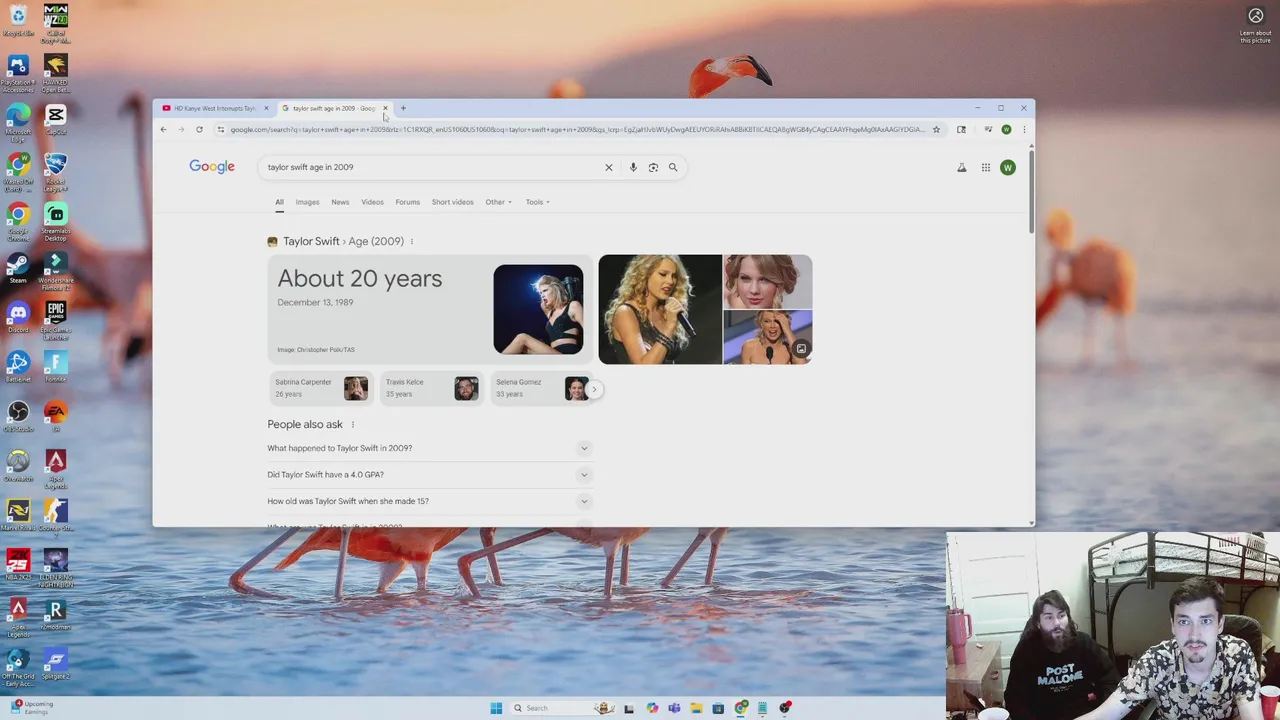Open the Streamlabs Desktop shortcut

(55, 220)
